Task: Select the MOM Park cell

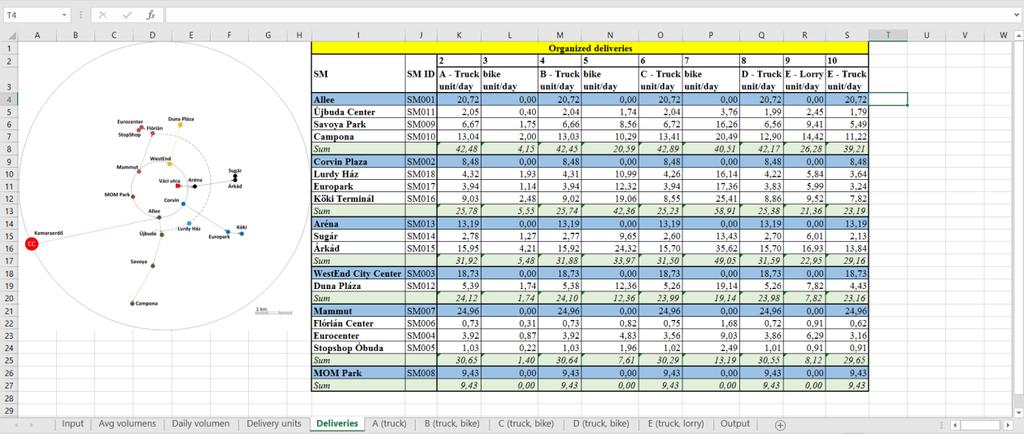Action: (358, 373)
